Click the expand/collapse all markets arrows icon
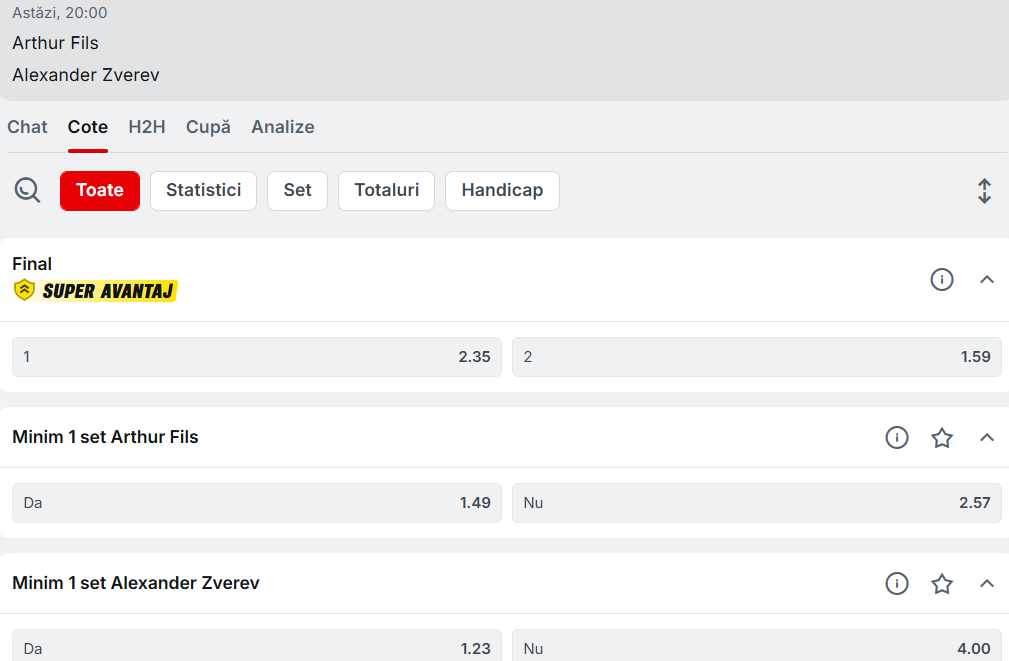Image resolution: width=1009 pixels, height=661 pixels. click(984, 191)
